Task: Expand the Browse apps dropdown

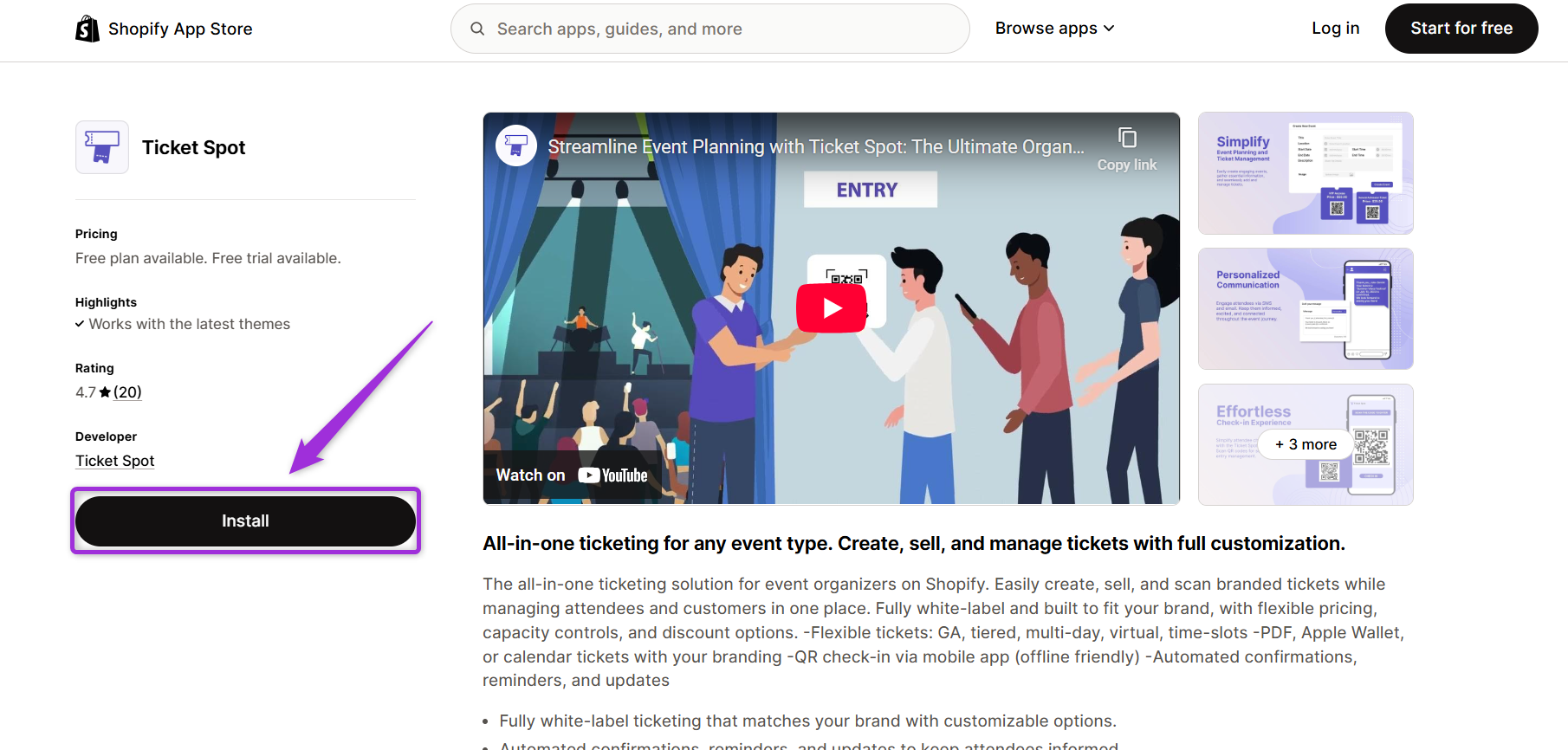Action: [x=1054, y=29]
